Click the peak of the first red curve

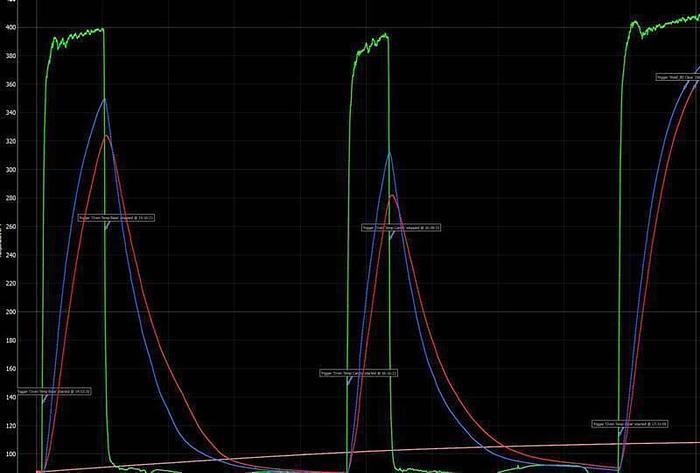[x=108, y=136]
